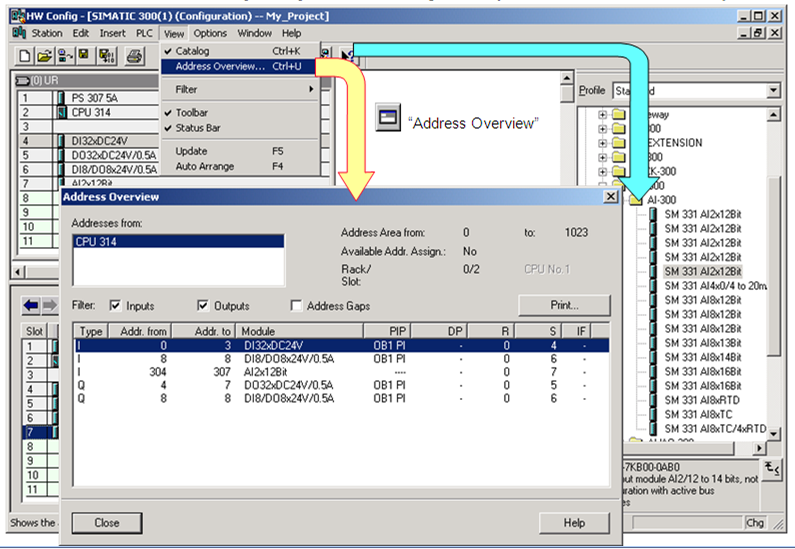This screenshot has width=795, height=549.
Task: Click the New document toolbar icon
Action: (24, 56)
